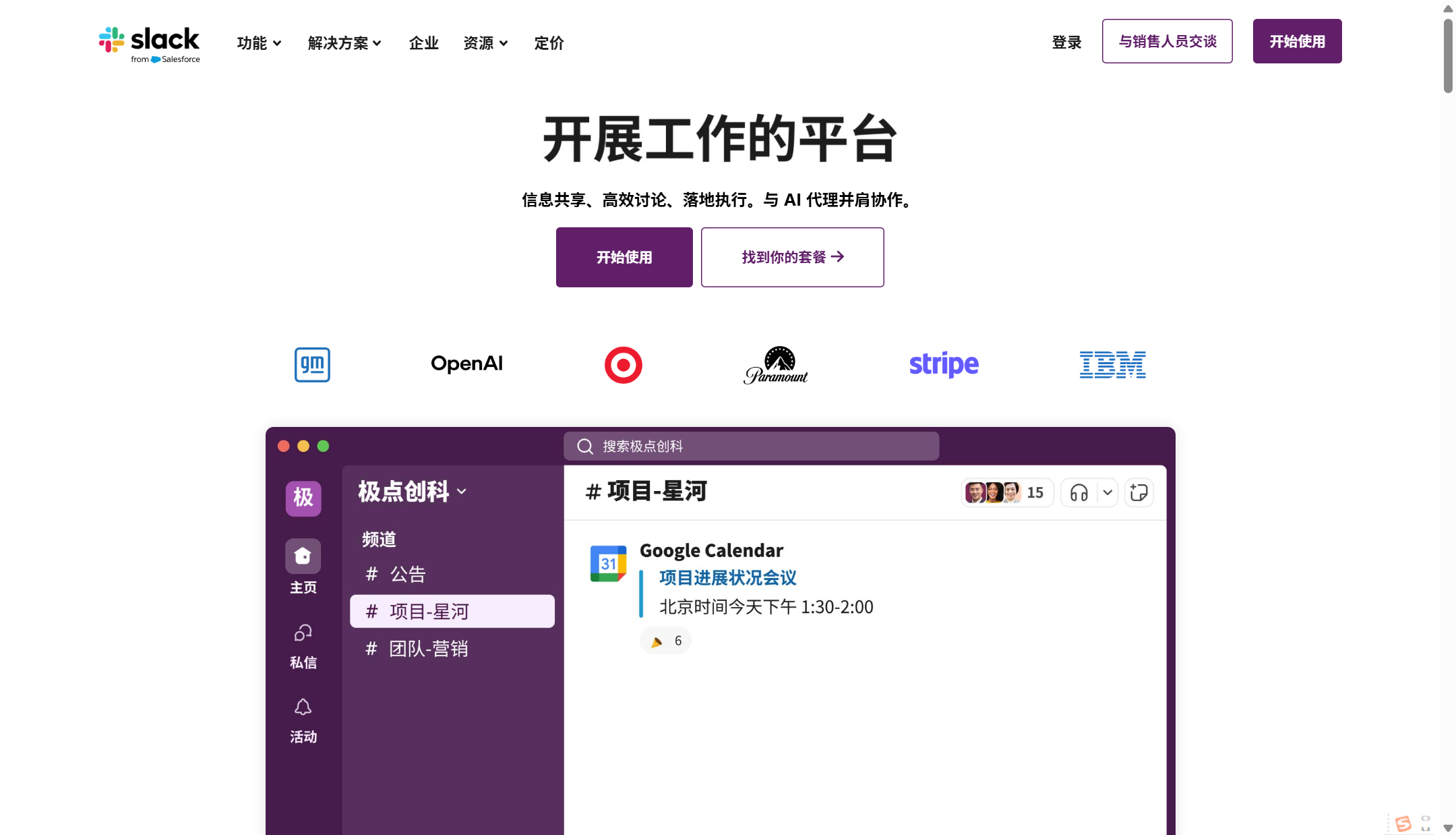The width and height of the screenshot is (1456, 835).
Task: Expand the 功能 dropdown menu
Action: (259, 42)
